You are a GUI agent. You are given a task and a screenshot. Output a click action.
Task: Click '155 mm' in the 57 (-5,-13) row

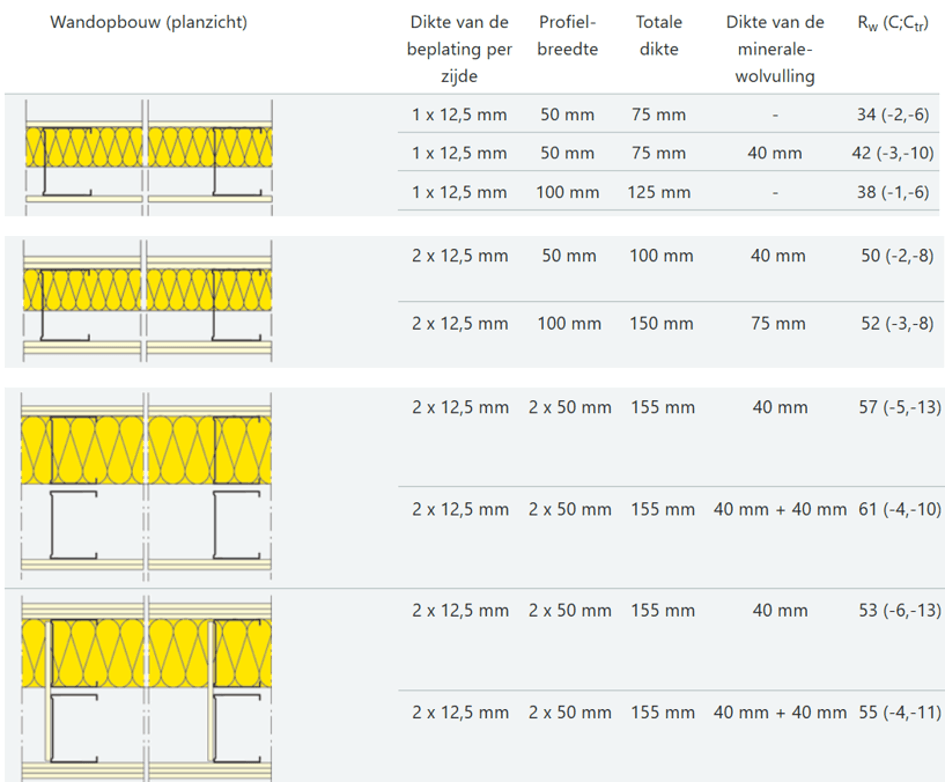pyautogui.click(x=663, y=407)
